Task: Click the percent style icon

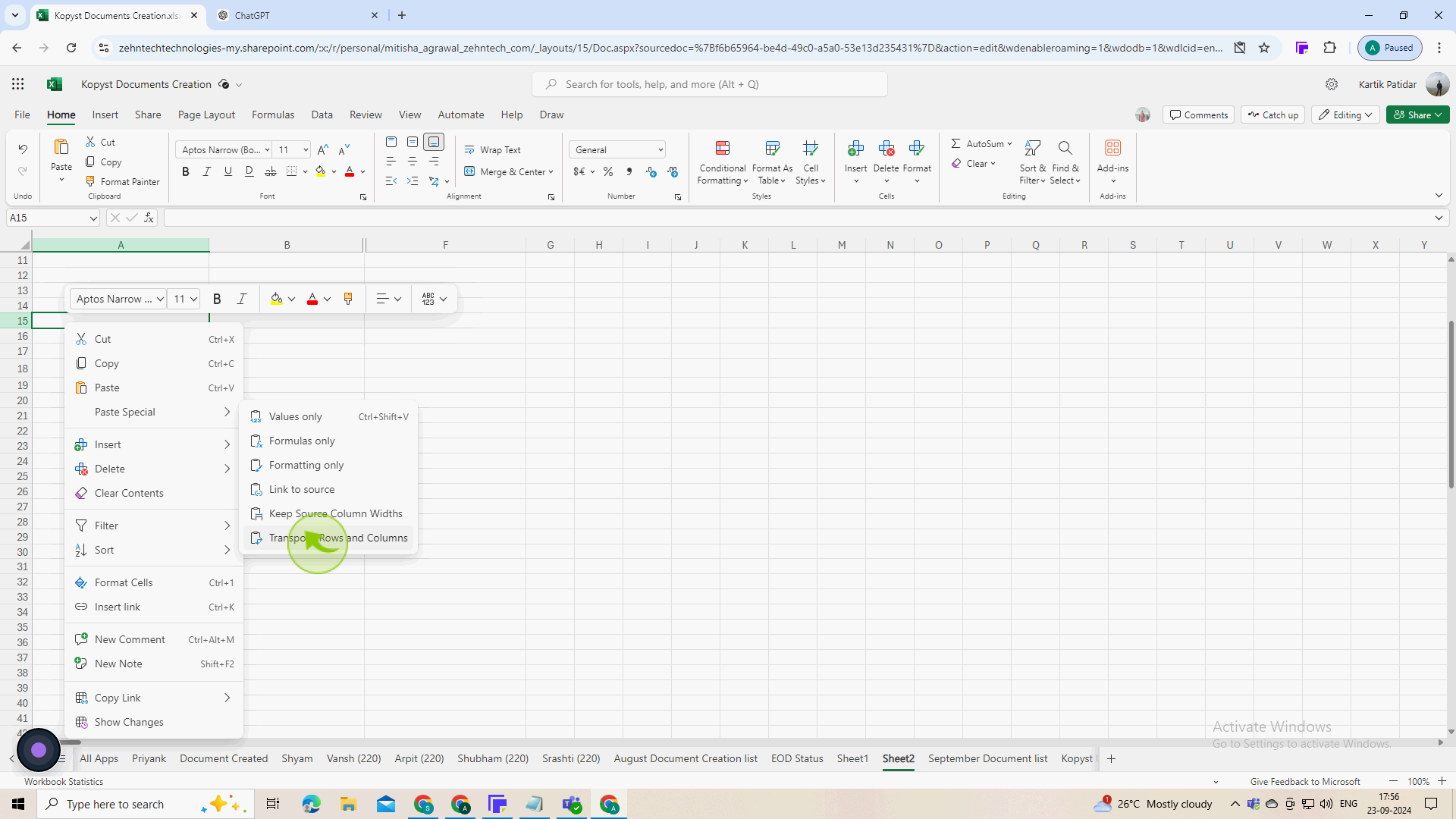Action: (x=608, y=171)
